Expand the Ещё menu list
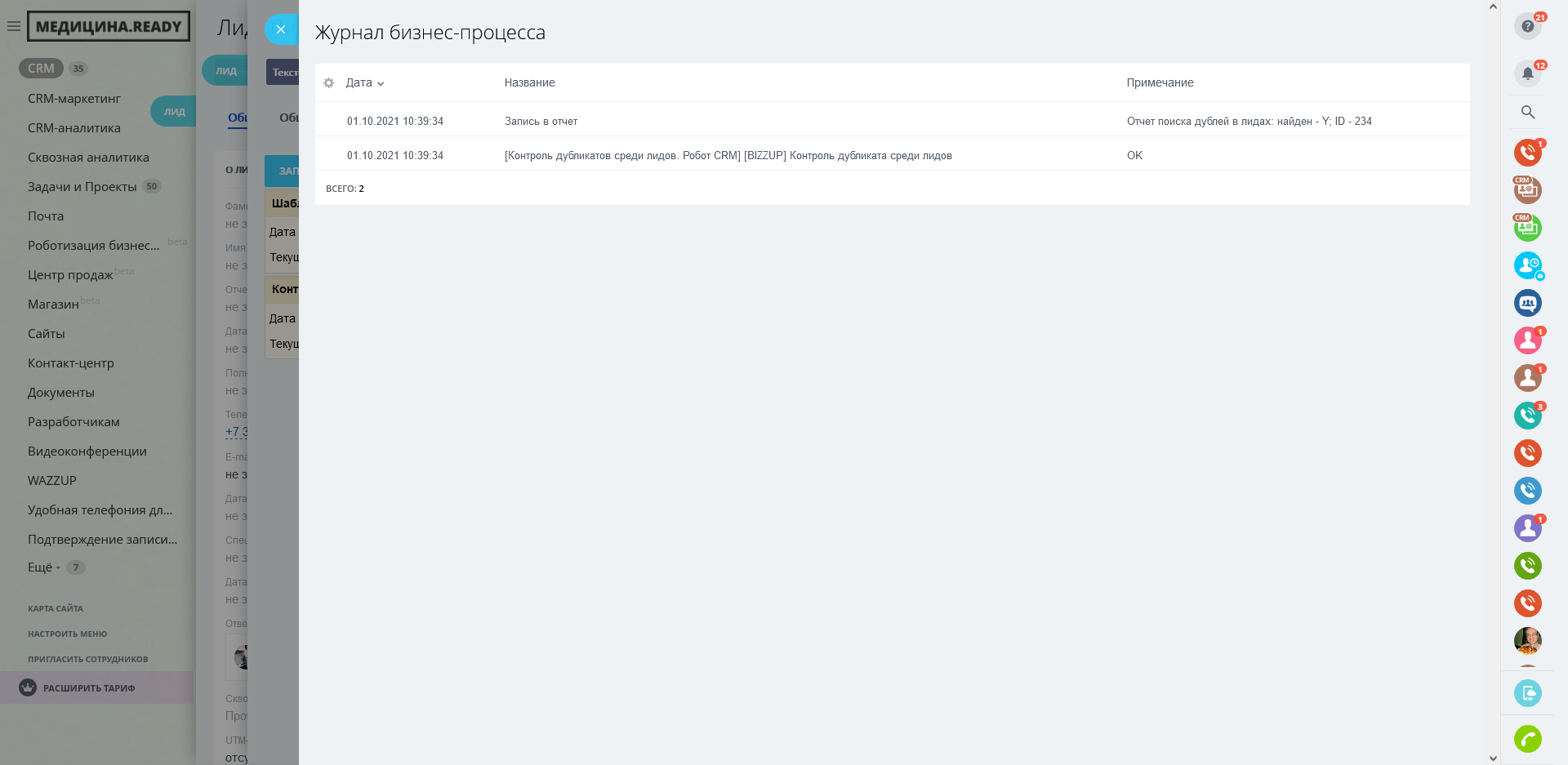Viewport: 1568px width, 765px height. tap(44, 567)
